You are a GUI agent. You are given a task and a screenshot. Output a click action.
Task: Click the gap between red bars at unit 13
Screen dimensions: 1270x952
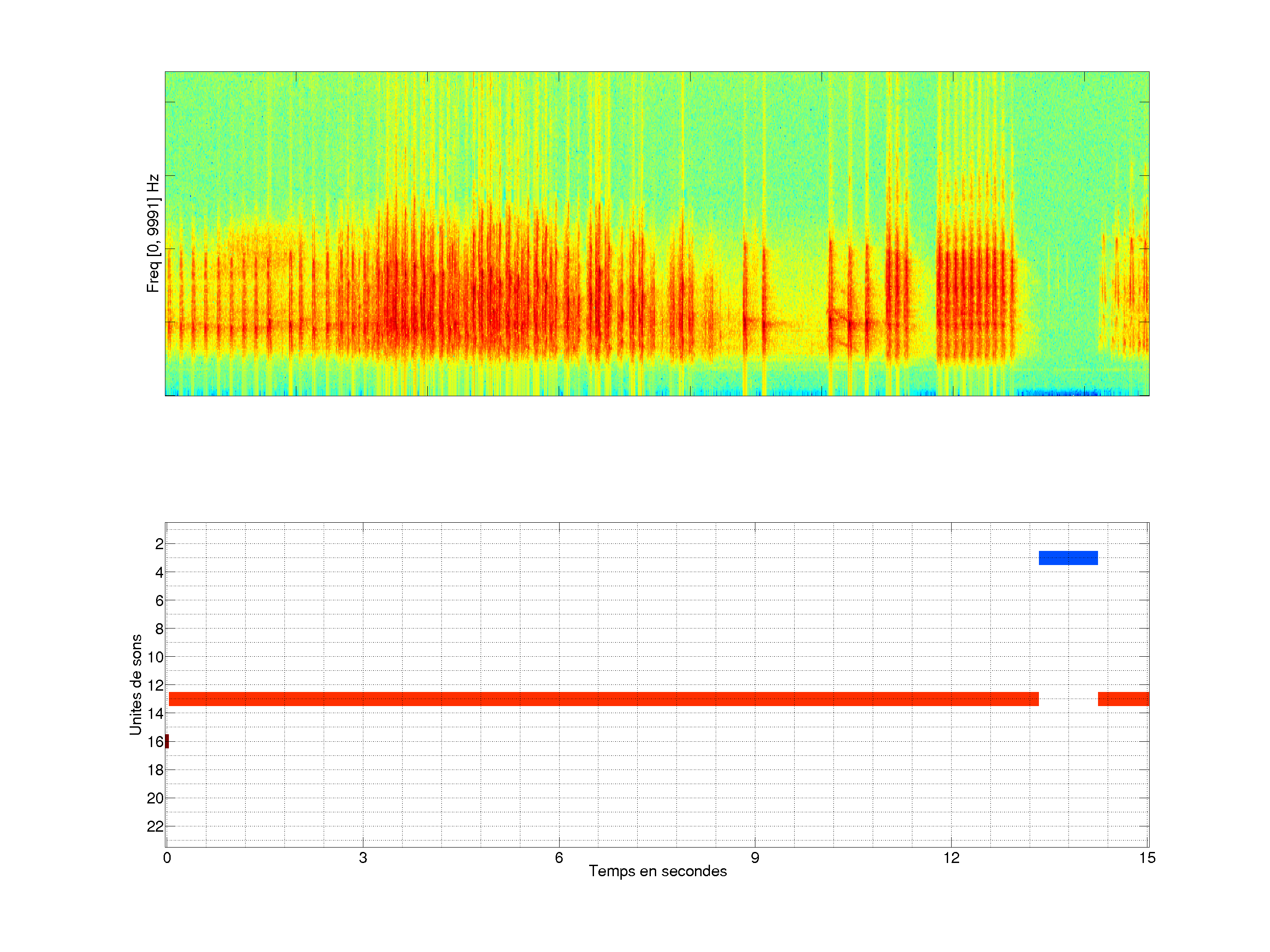1068,699
